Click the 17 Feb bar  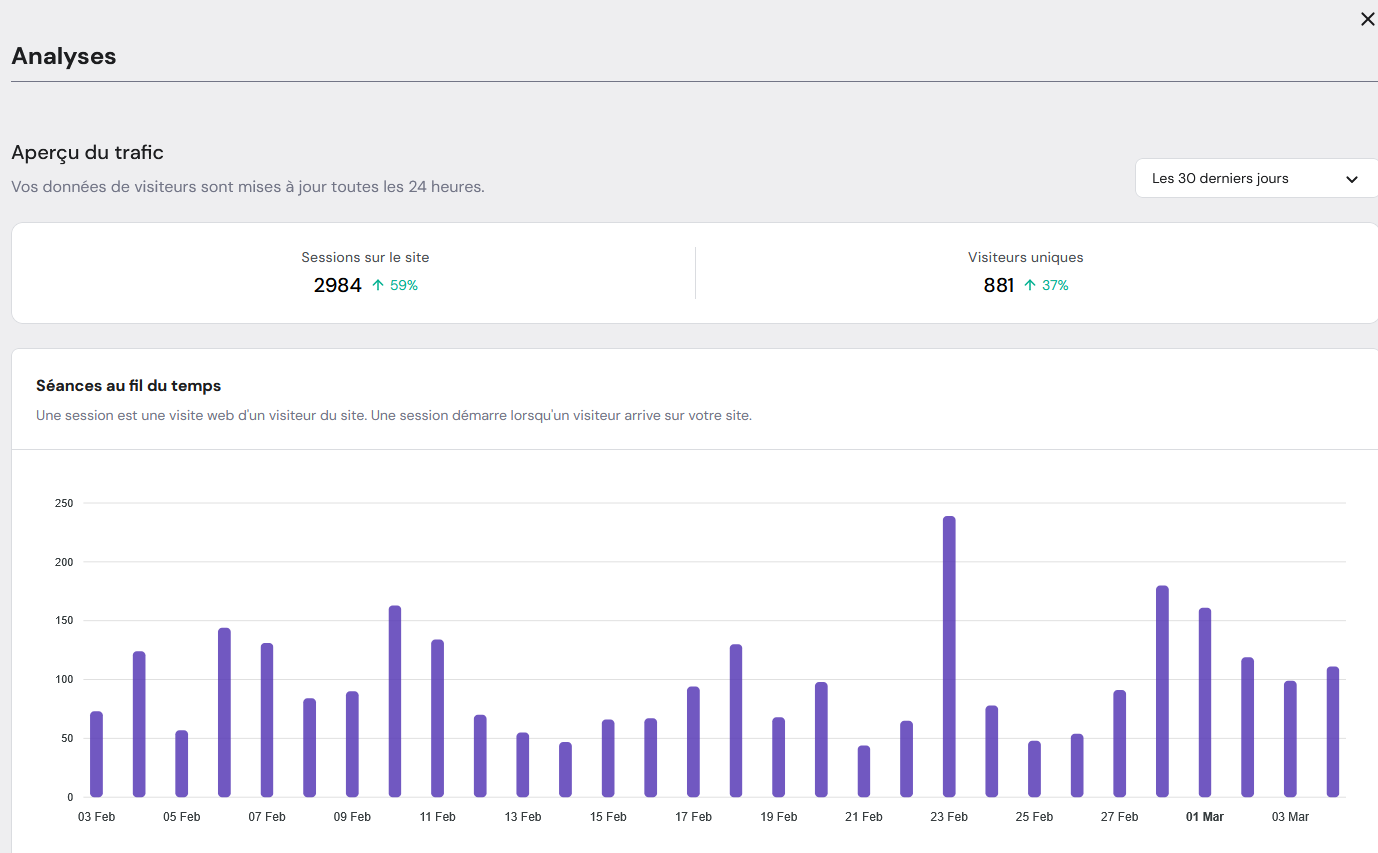693,742
